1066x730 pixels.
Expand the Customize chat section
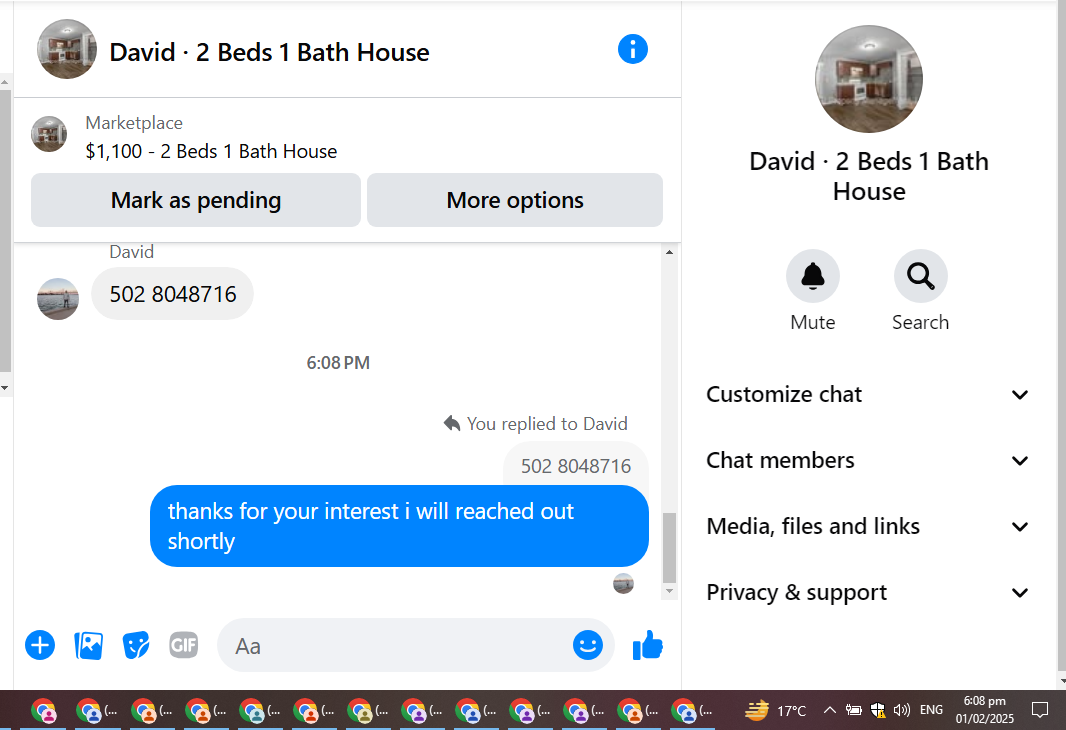[867, 394]
